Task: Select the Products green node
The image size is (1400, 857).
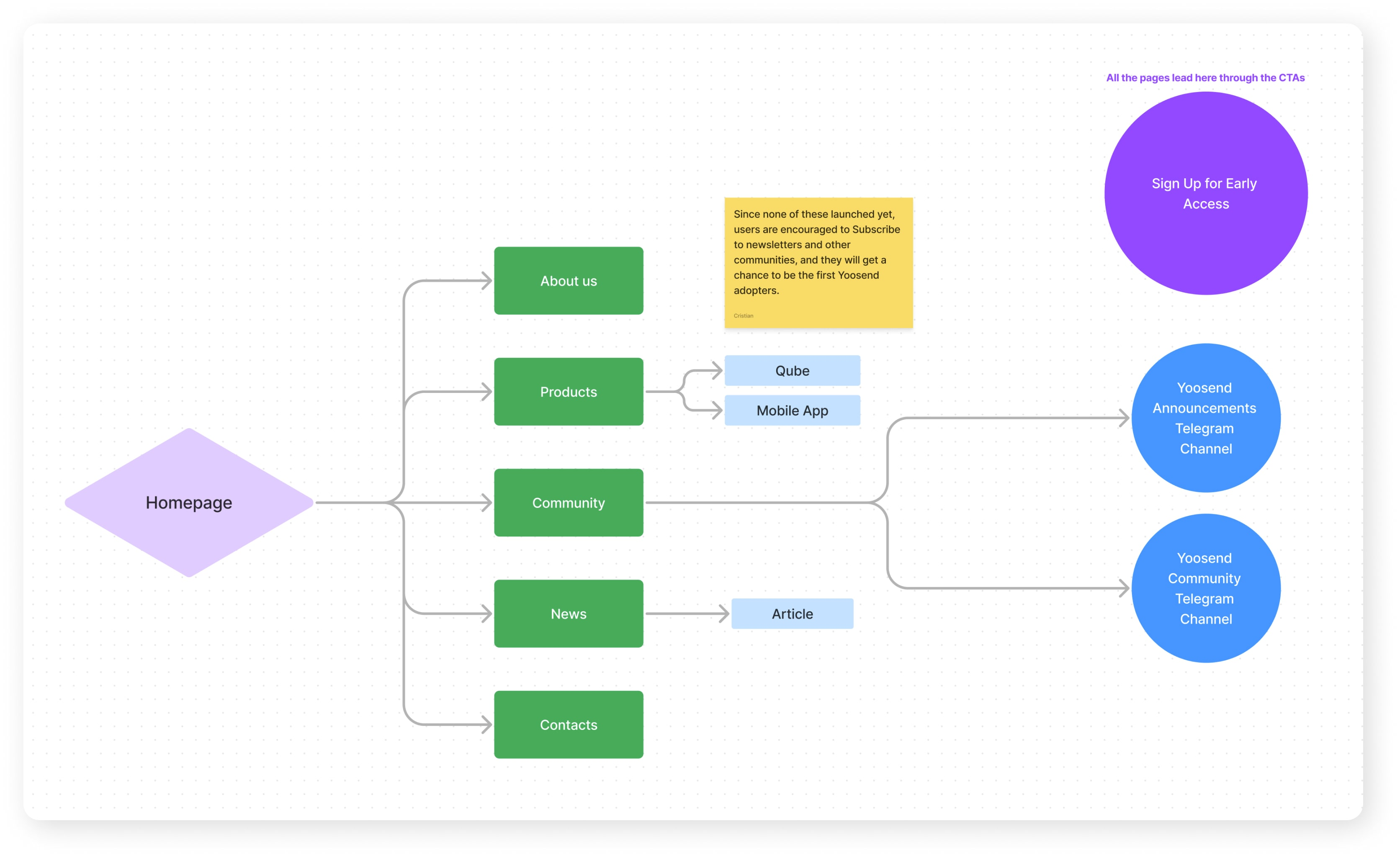Action: click(x=568, y=391)
